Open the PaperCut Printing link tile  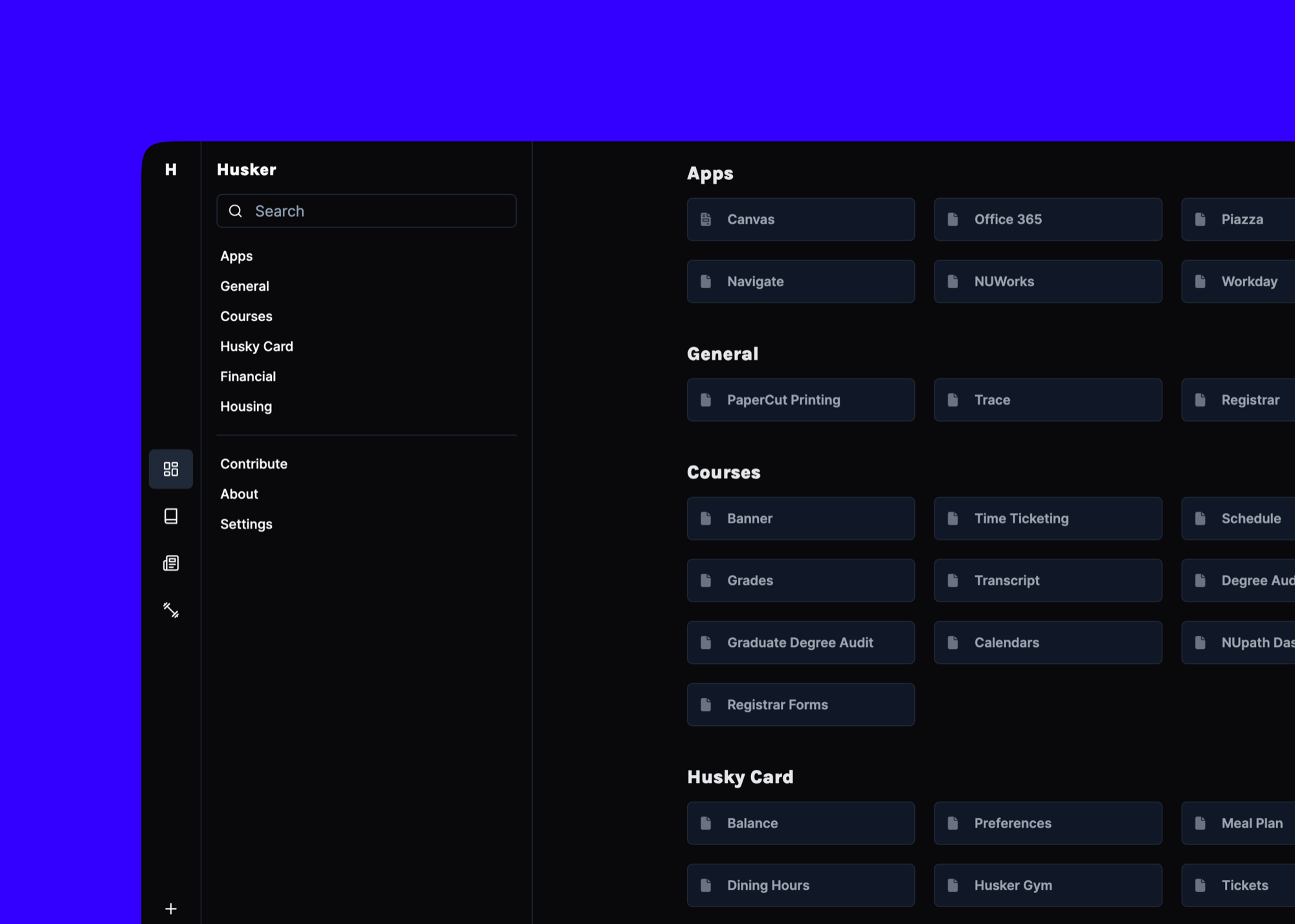pos(800,400)
